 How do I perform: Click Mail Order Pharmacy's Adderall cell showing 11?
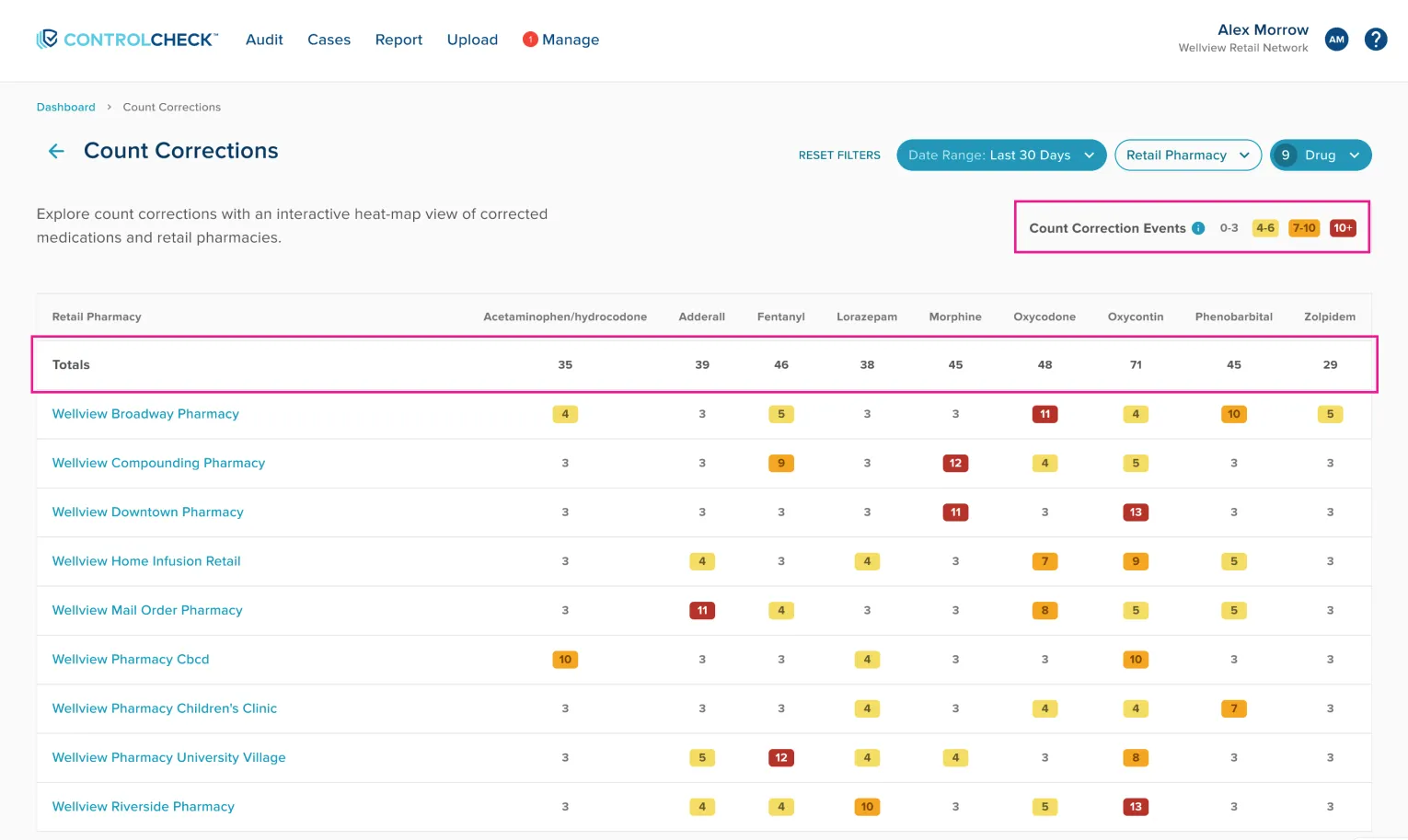pyautogui.click(x=702, y=610)
